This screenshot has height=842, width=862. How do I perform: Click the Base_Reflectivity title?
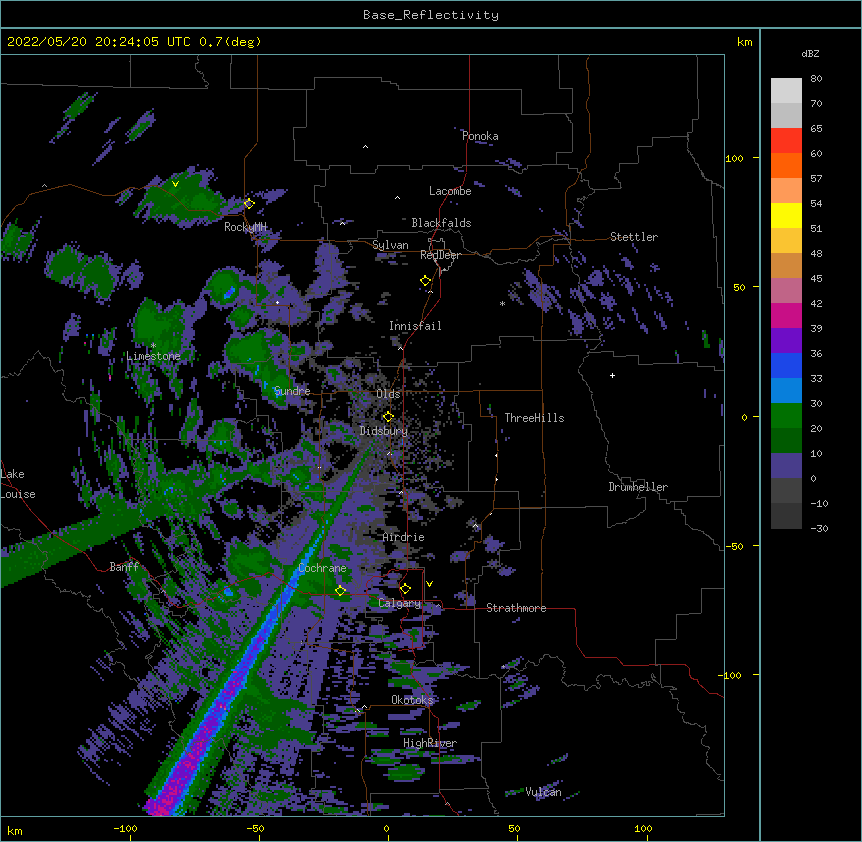[x=431, y=15]
